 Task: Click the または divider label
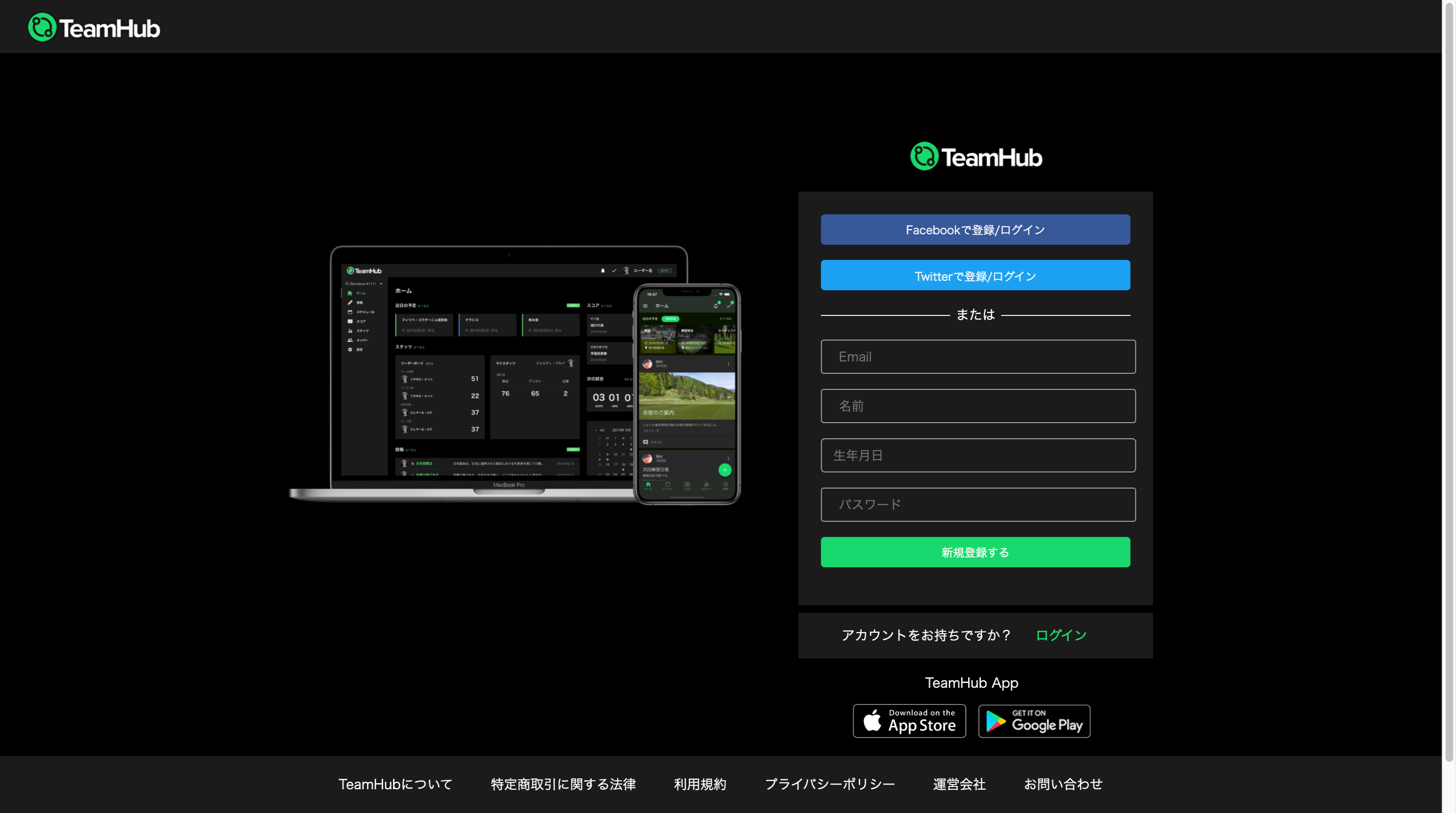pyautogui.click(x=975, y=314)
